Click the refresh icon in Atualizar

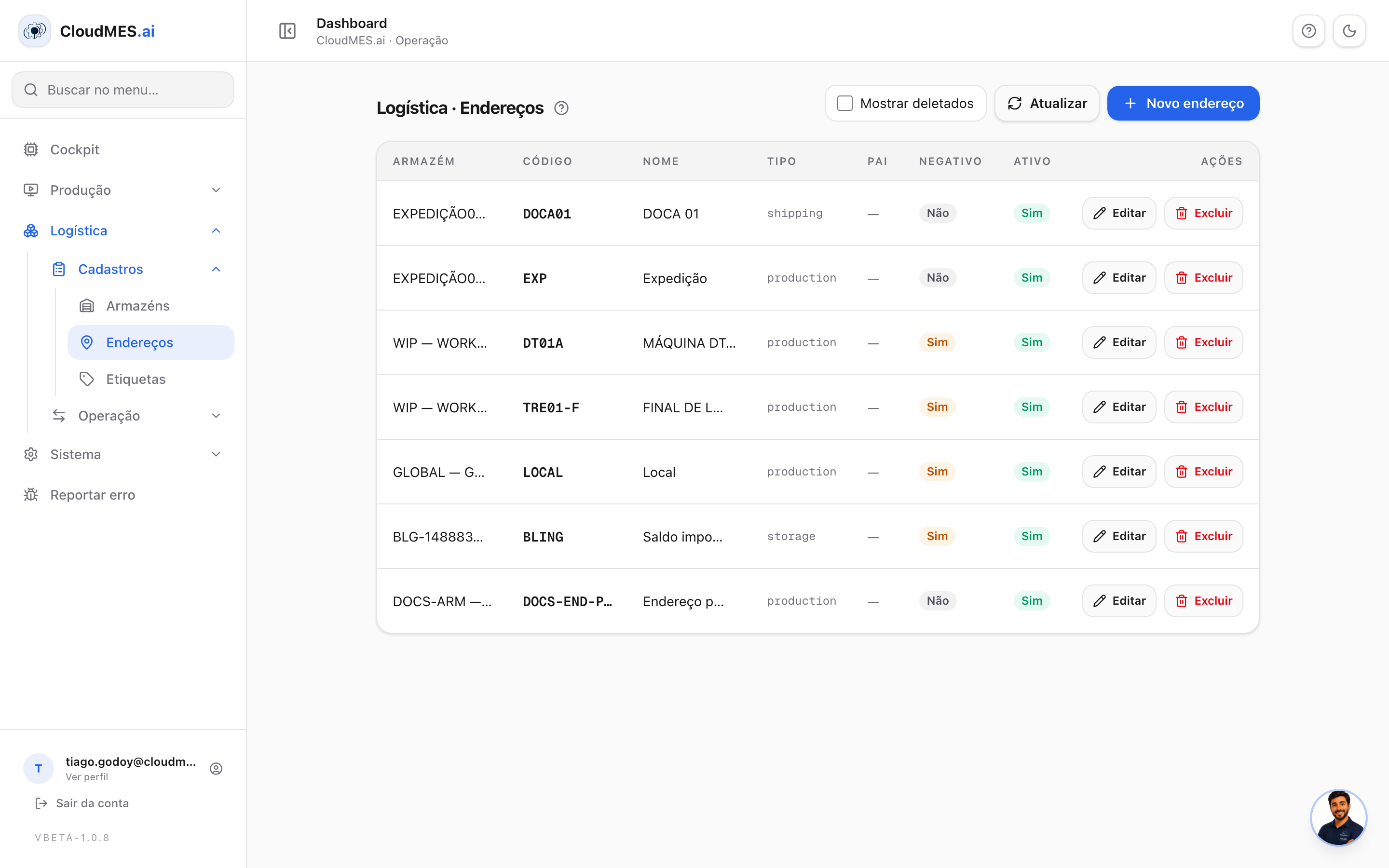coord(1015,103)
